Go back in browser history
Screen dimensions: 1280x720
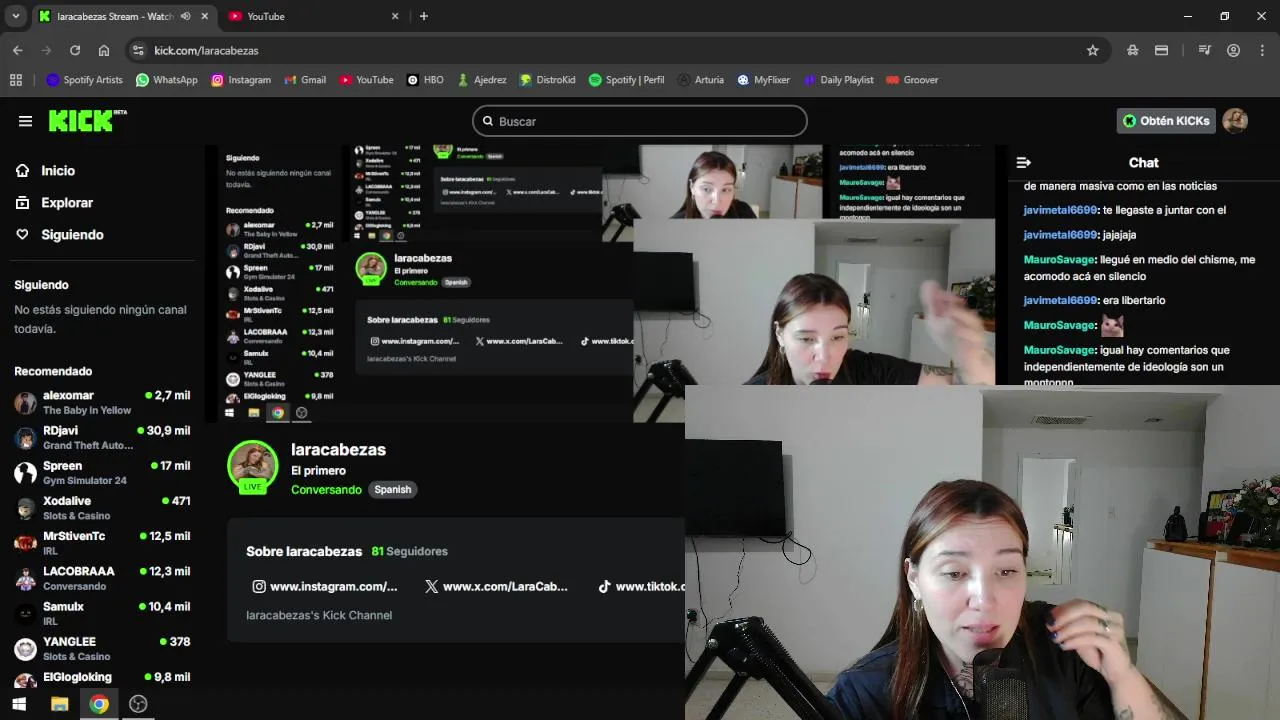17,50
